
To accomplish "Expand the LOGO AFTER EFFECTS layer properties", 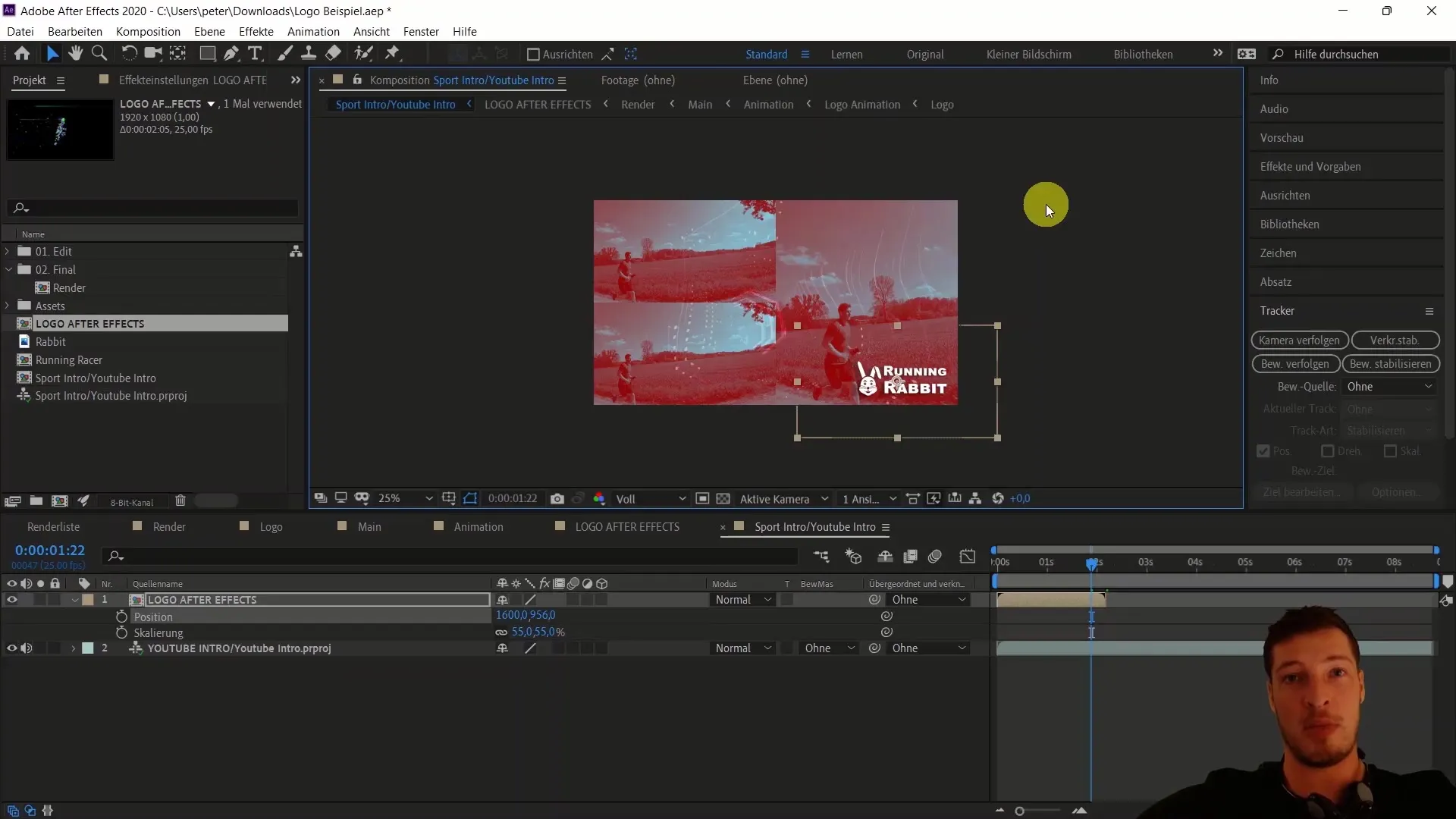I will pyautogui.click(x=74, y=599).
